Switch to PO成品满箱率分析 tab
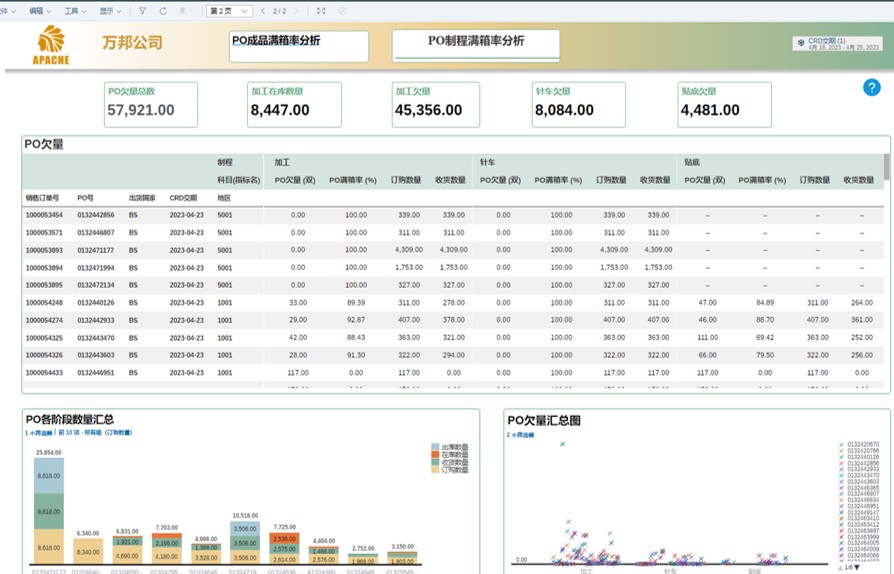This screenshot has width=894, height=574. pyautogui.click(x=299, y=46)
